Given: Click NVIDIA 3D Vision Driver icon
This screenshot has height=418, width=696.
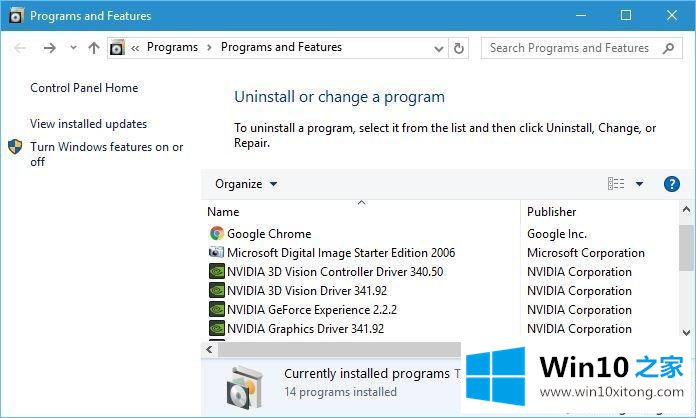Looking at the screenshot, I should [x=217, y=290].
